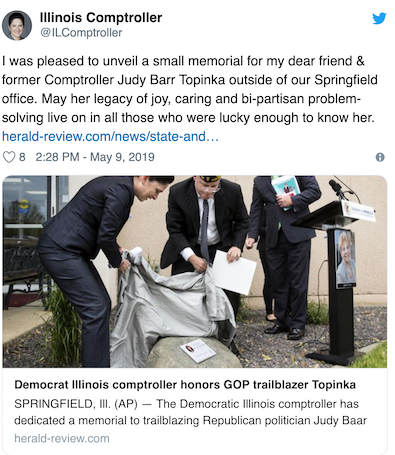View the memorial unveiling photo

(195, 272)
